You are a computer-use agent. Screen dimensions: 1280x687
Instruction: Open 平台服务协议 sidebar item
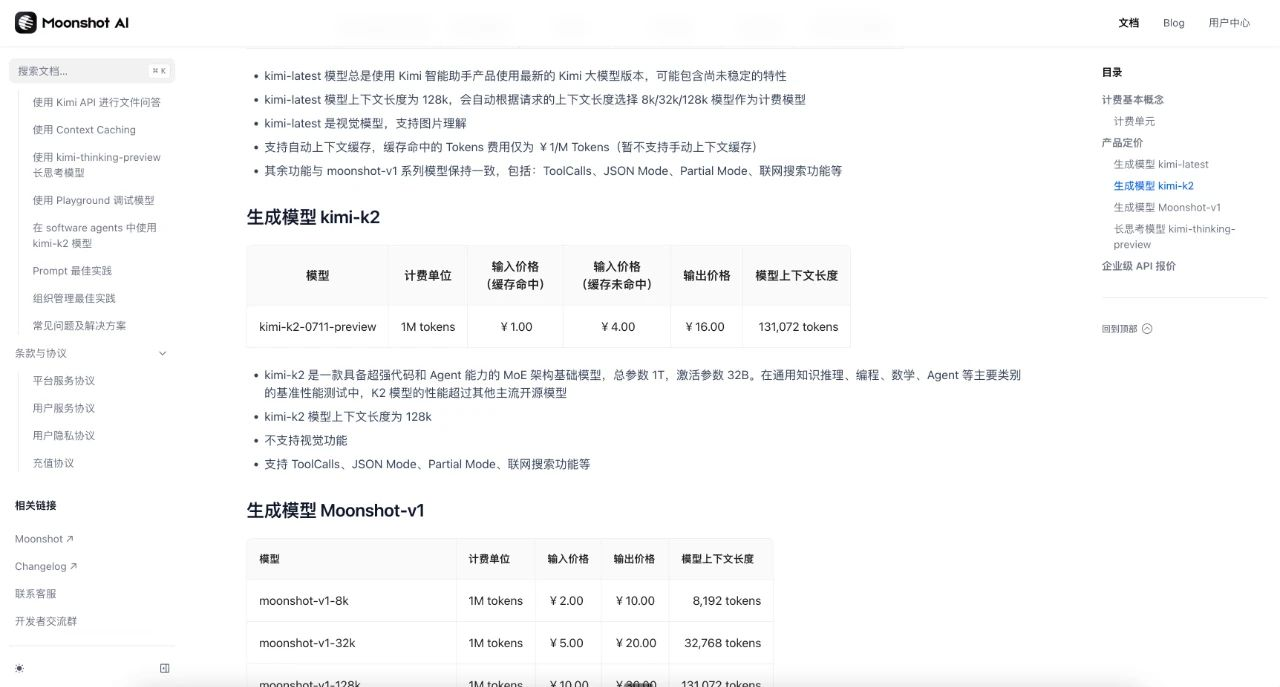click(64, 381)
